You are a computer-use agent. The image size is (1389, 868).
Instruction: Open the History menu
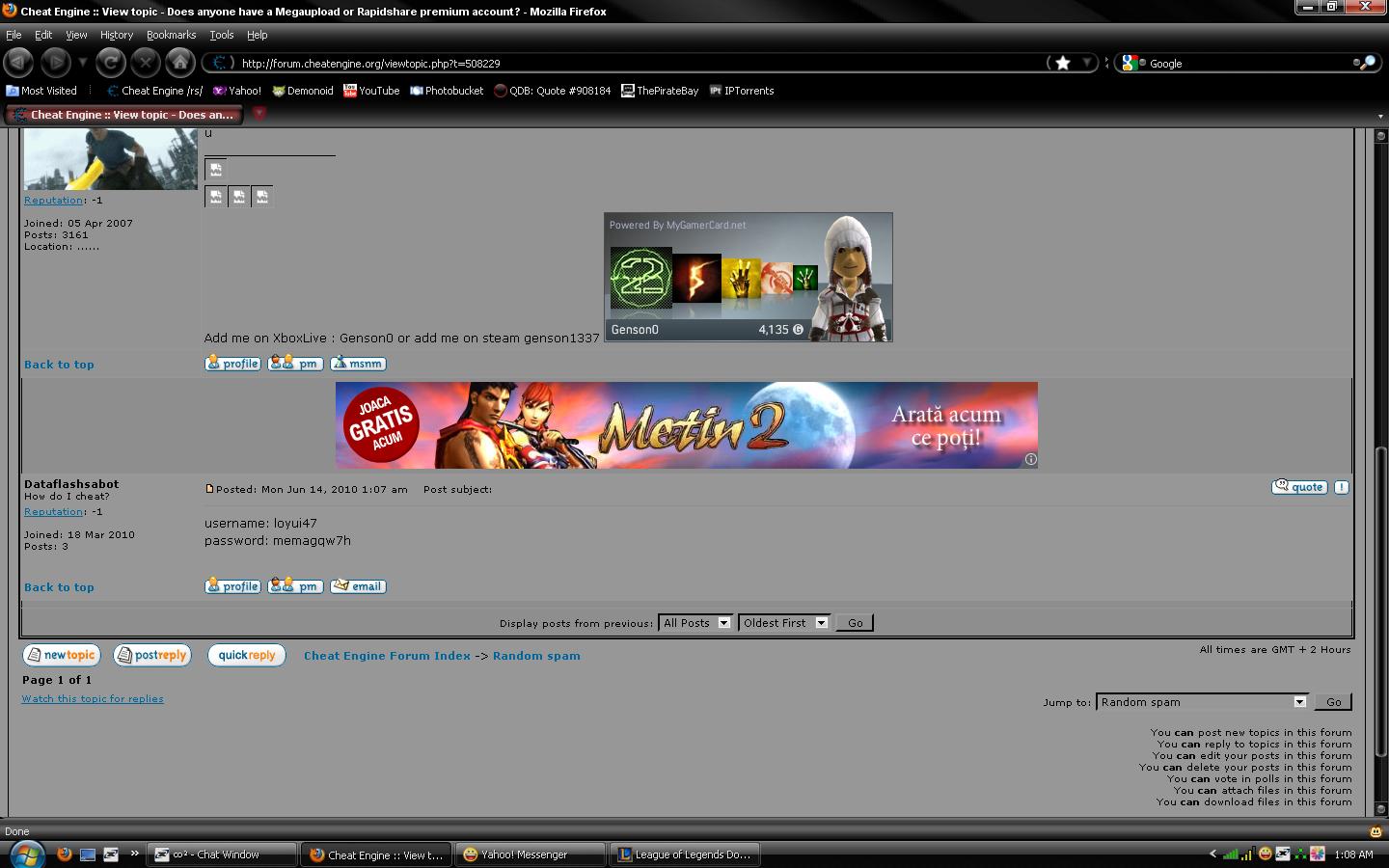117,35
